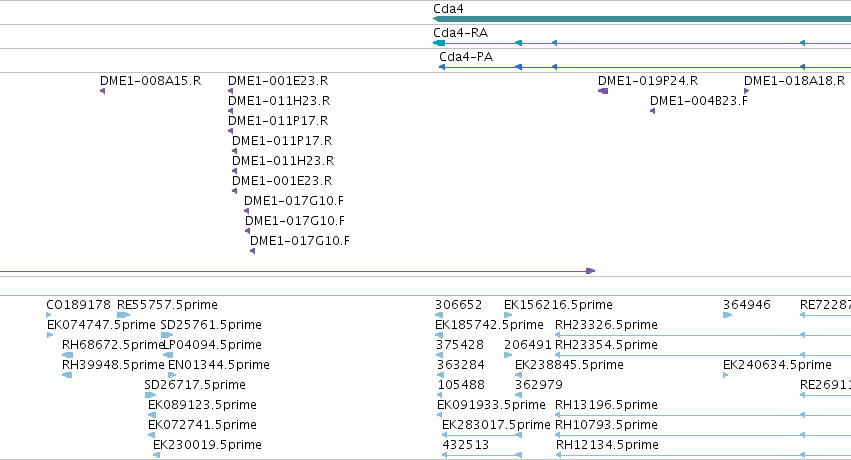
Task: Select the RH39948.5prime EST label
Action: (x=113, y=365)
